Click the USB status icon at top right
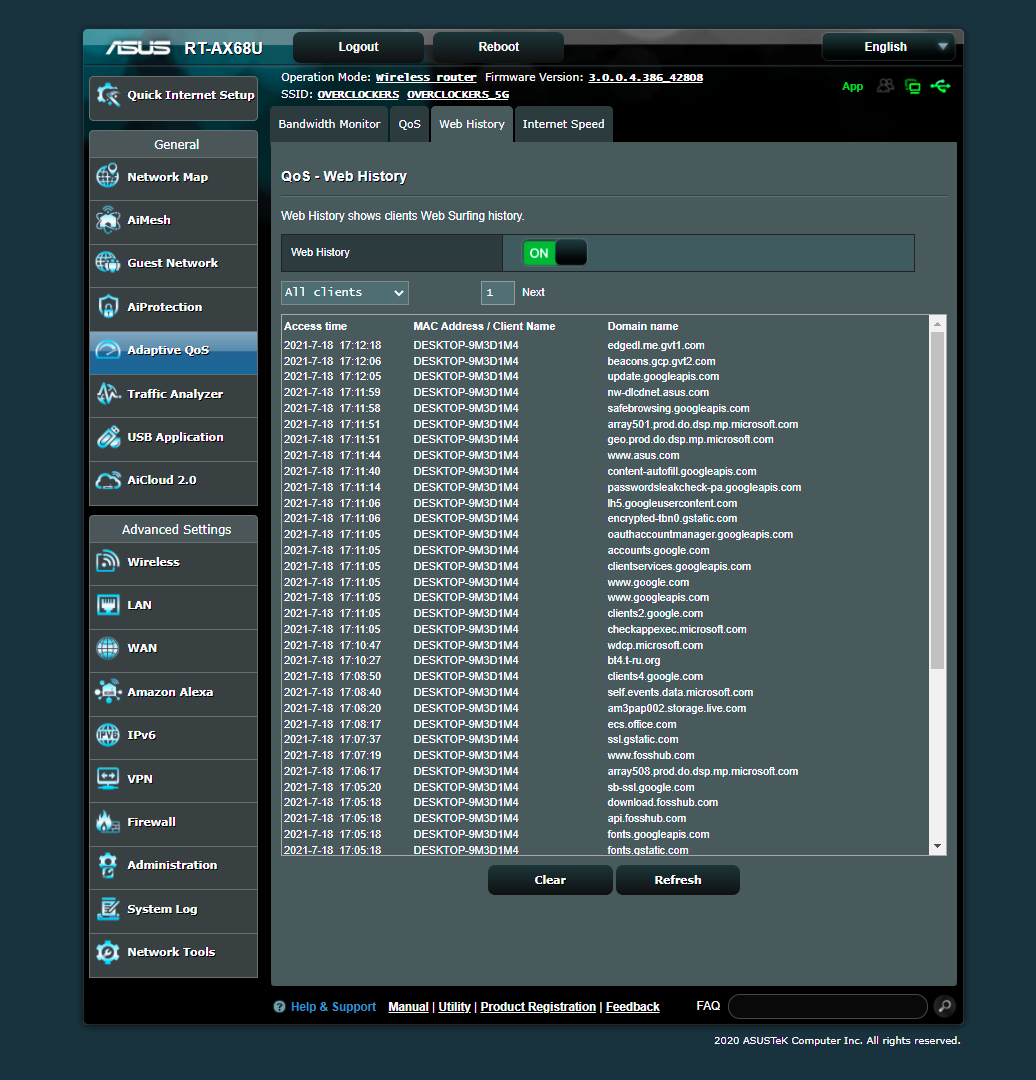The width and height of the screenshot is (1036, 1080). point(940,86)
